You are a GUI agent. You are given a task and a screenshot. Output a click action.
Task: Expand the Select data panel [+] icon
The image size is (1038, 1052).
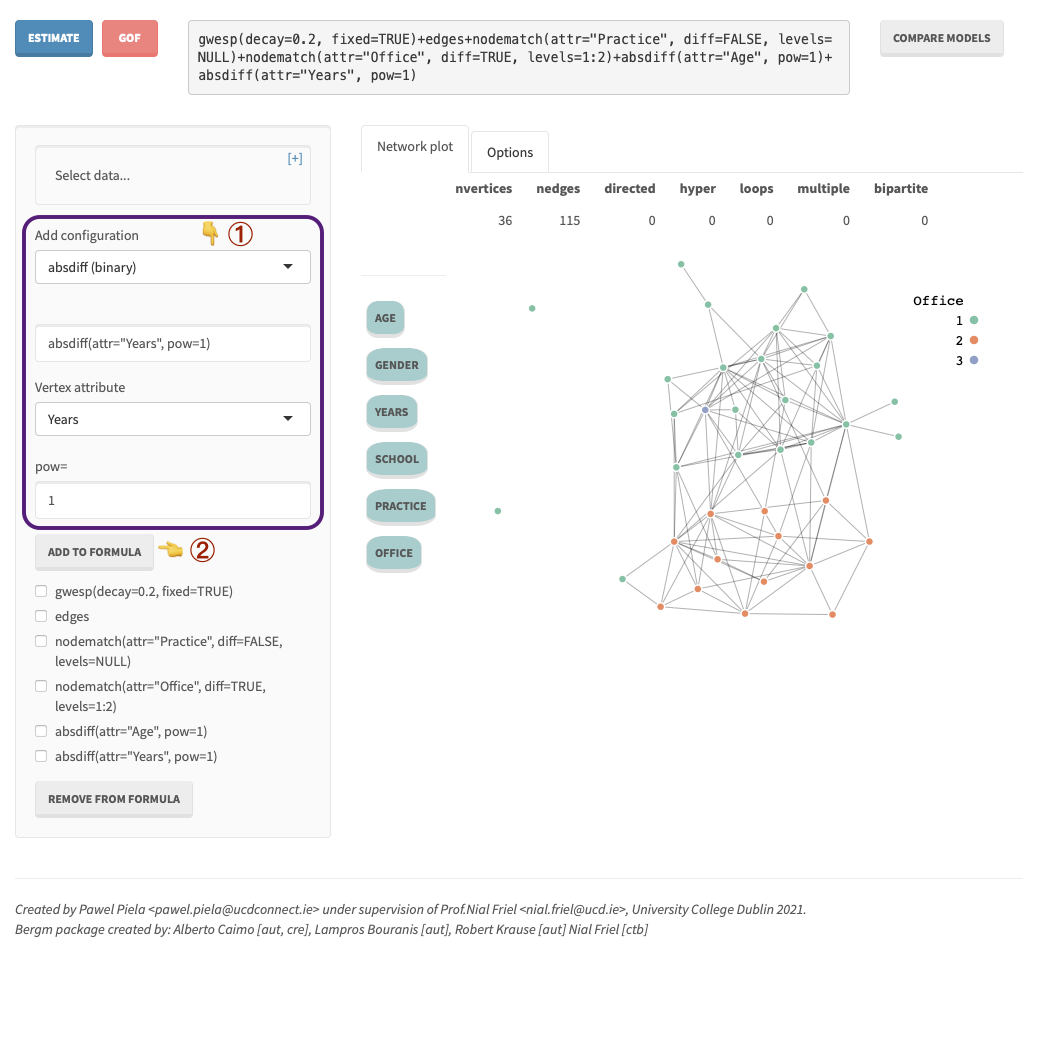tap(295, 158)
